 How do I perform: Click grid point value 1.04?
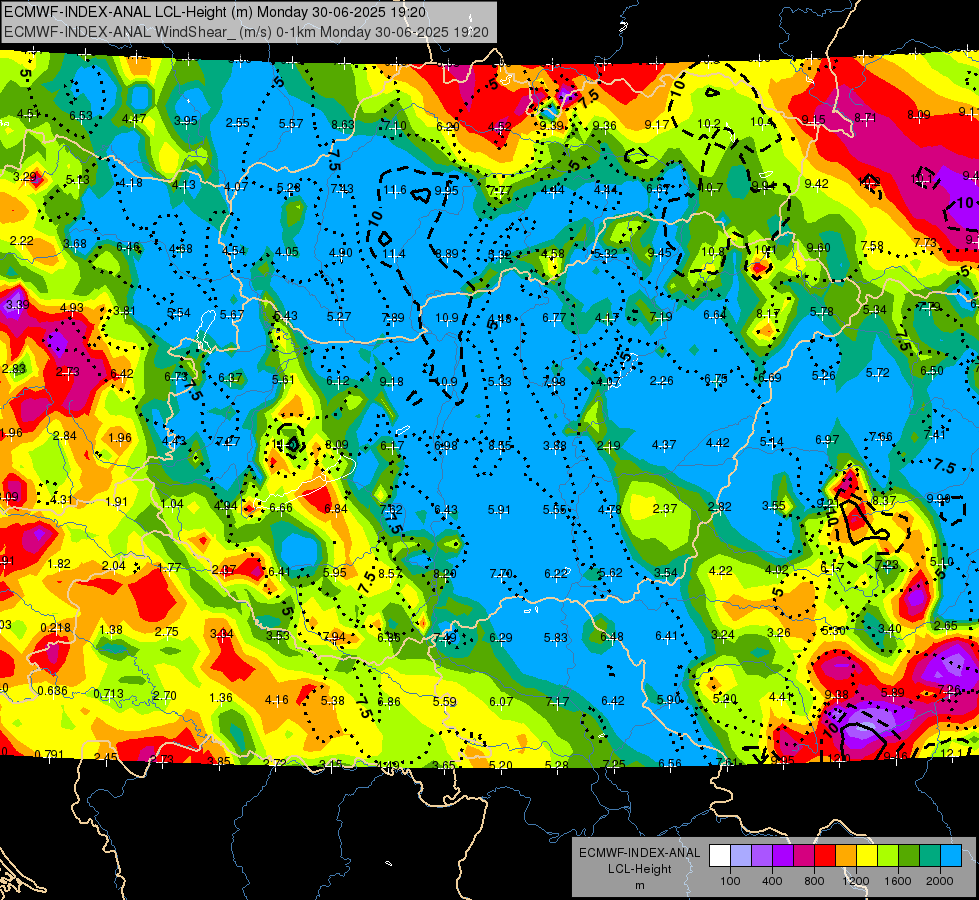172,504
